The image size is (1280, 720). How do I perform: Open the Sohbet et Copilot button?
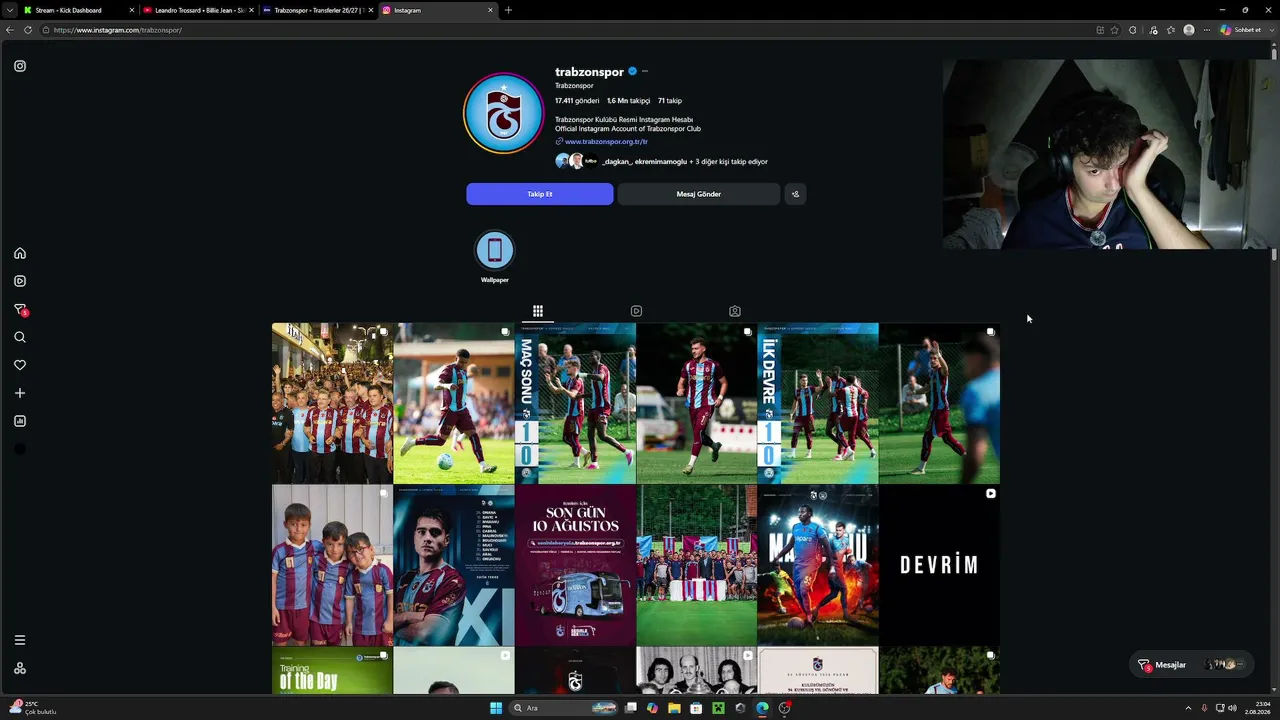pos(1241,30)
